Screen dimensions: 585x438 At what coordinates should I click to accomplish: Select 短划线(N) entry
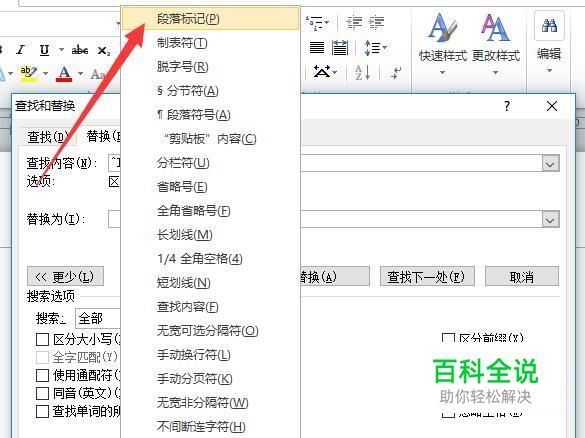click(x=211, y=283)
